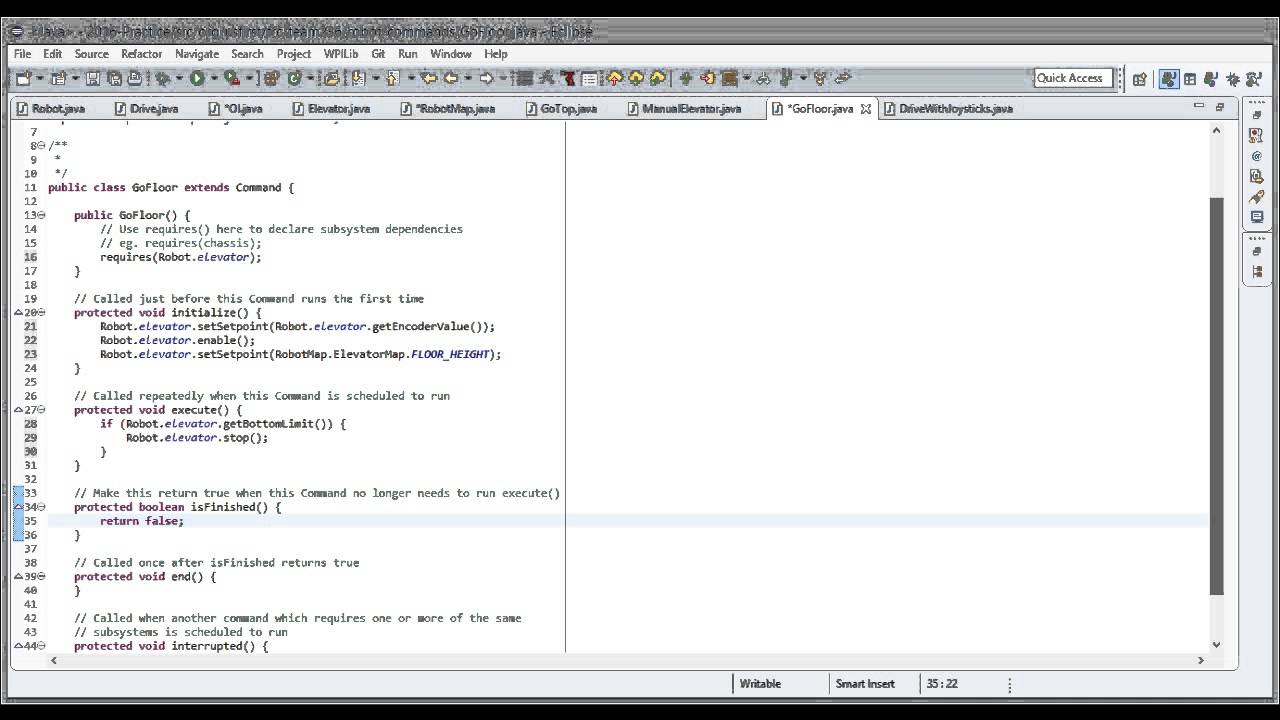Click the New file toolbar icon
The width and height of the screenshot is (1280, 720).
[x=24, y=78]
